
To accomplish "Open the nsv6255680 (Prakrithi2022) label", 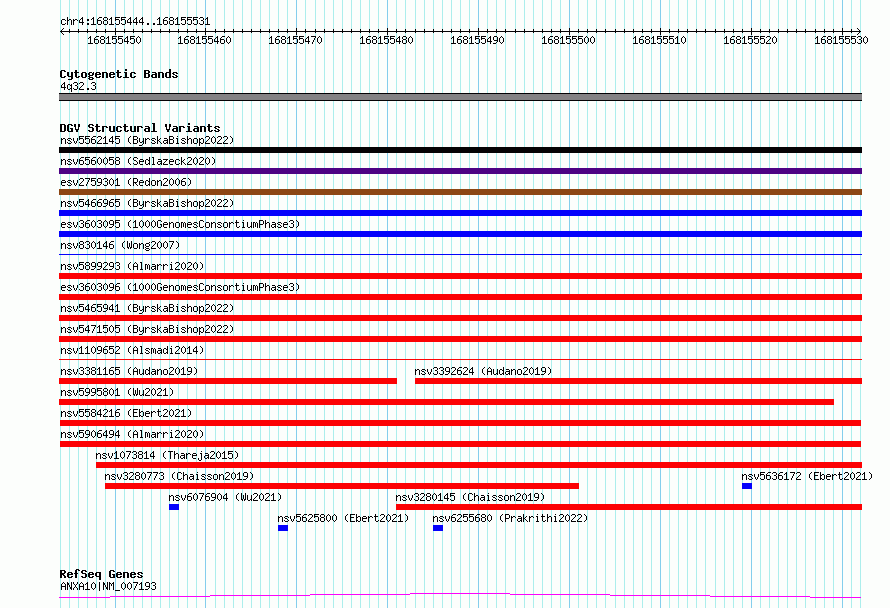I will click(510, 518).
